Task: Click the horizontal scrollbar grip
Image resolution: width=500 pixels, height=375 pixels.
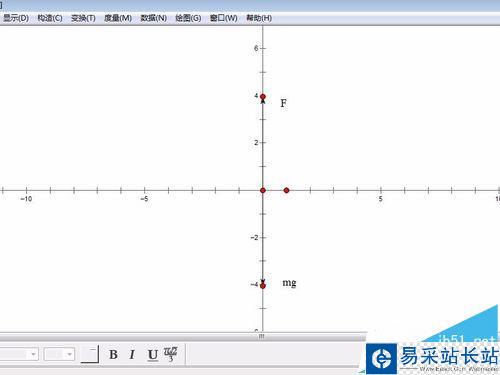Action: coord(262,337)
